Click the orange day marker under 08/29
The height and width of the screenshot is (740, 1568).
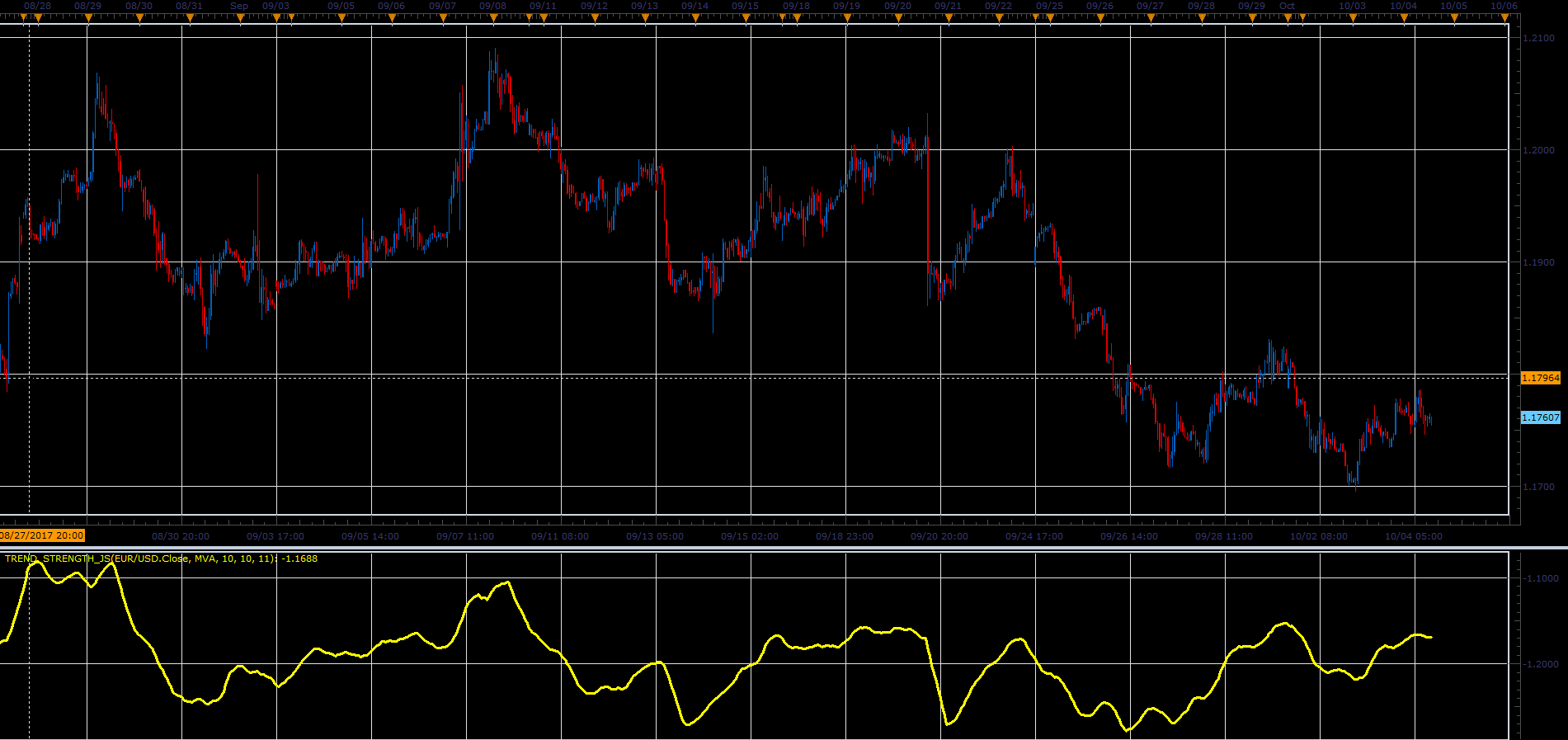pos(87,17)
